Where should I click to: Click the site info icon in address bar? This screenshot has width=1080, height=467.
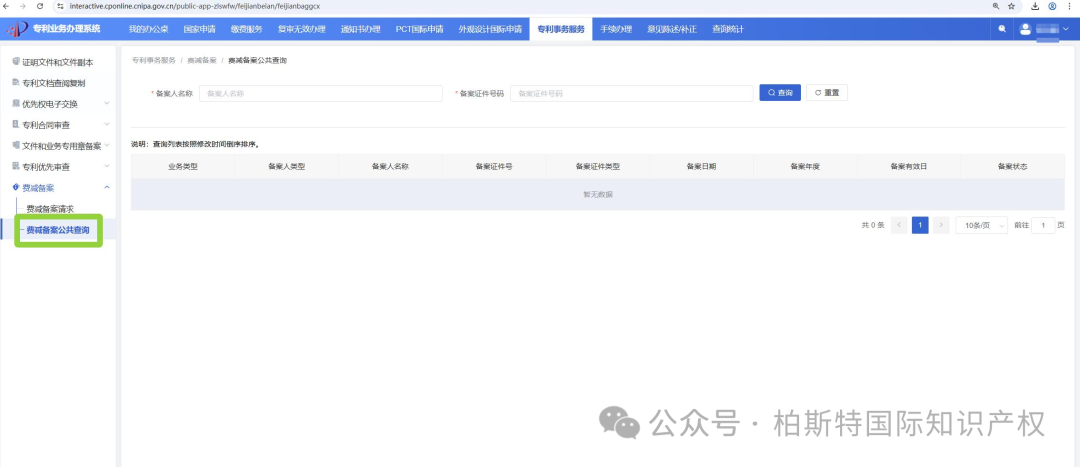61,6
